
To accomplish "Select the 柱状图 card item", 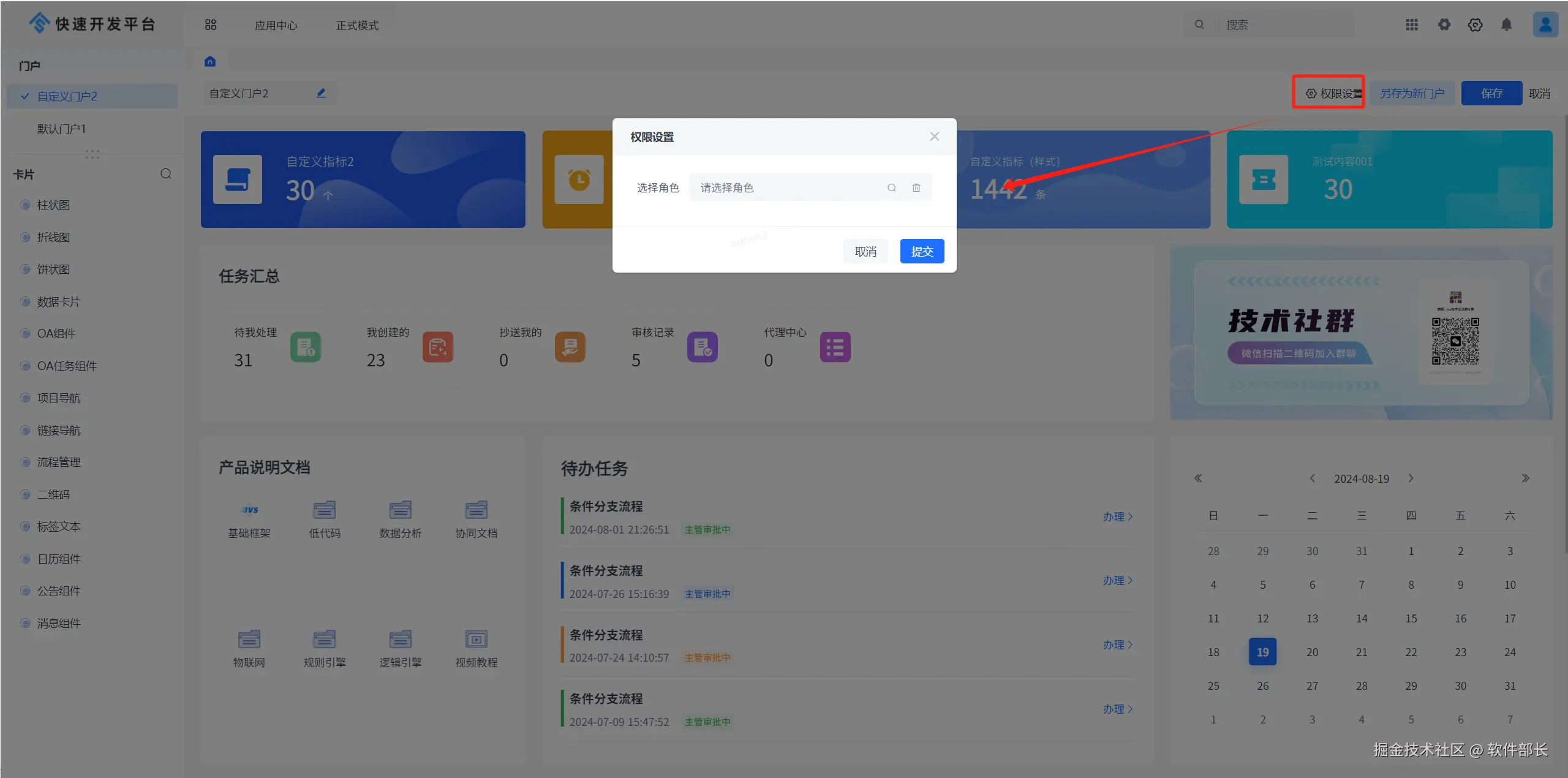I will 53,205.
